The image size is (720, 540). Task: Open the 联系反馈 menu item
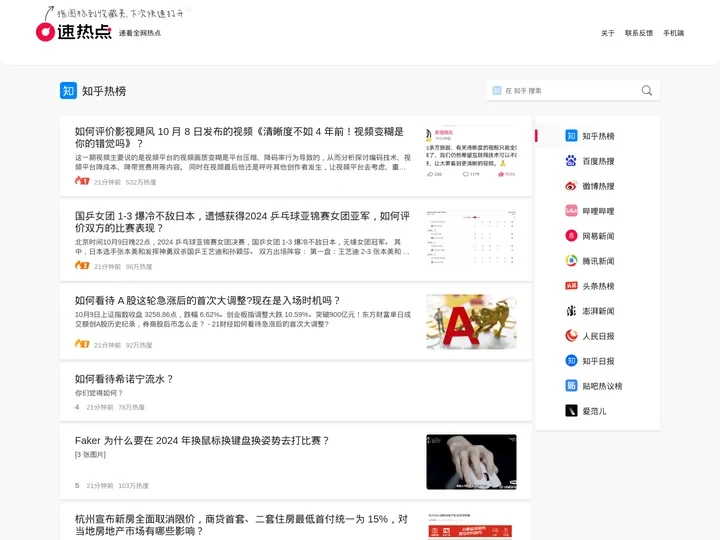639,33
